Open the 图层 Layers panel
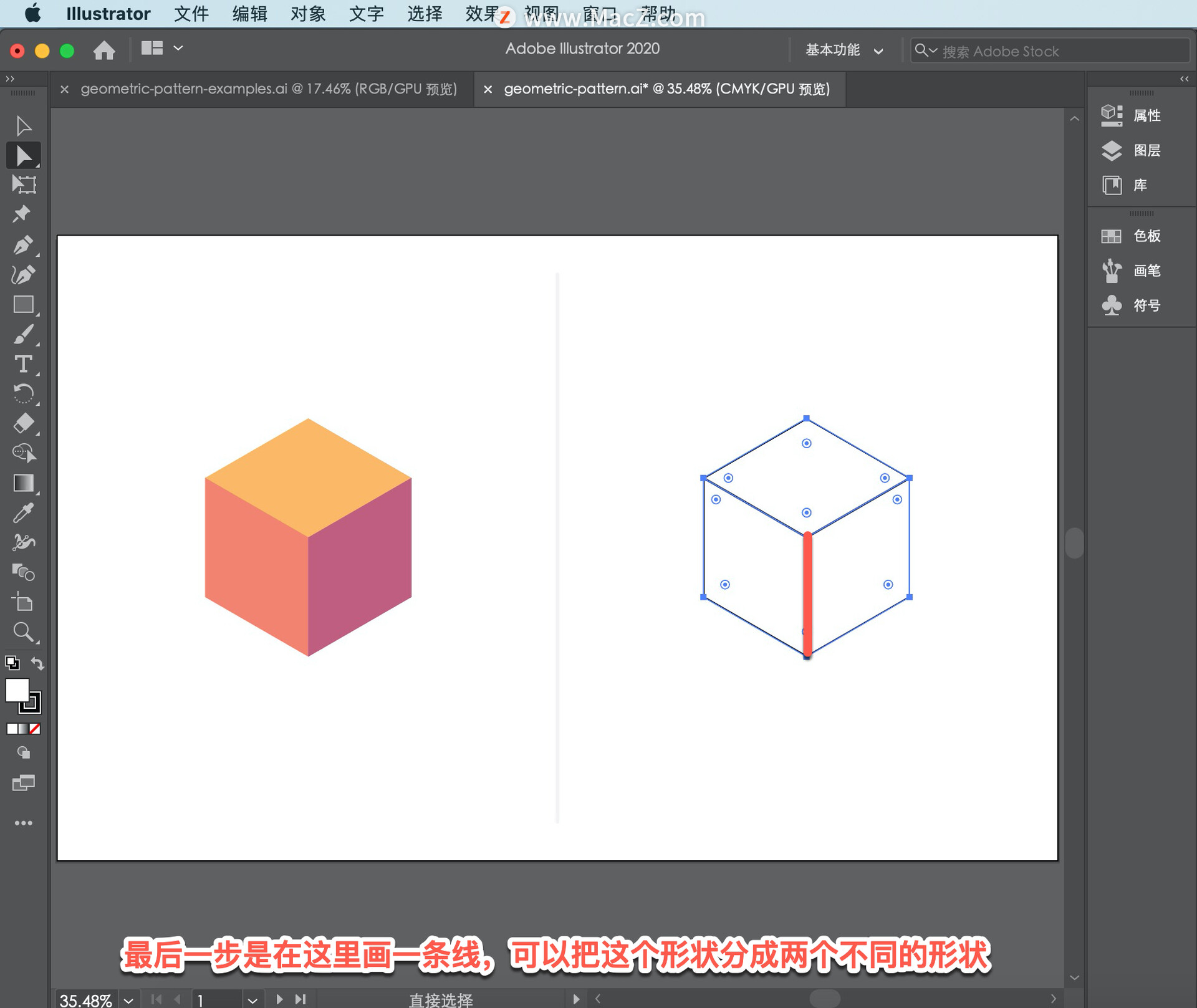Screen dimensions: 1197x1008 (x=1132, y=150)
